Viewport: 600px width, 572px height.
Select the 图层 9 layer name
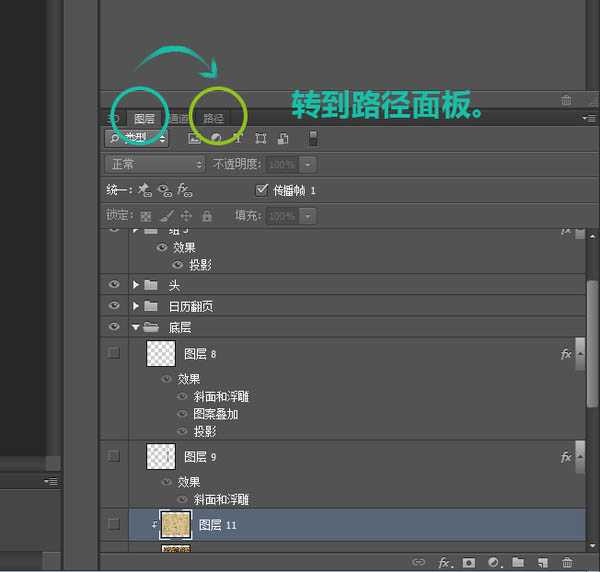pos(200,457)
